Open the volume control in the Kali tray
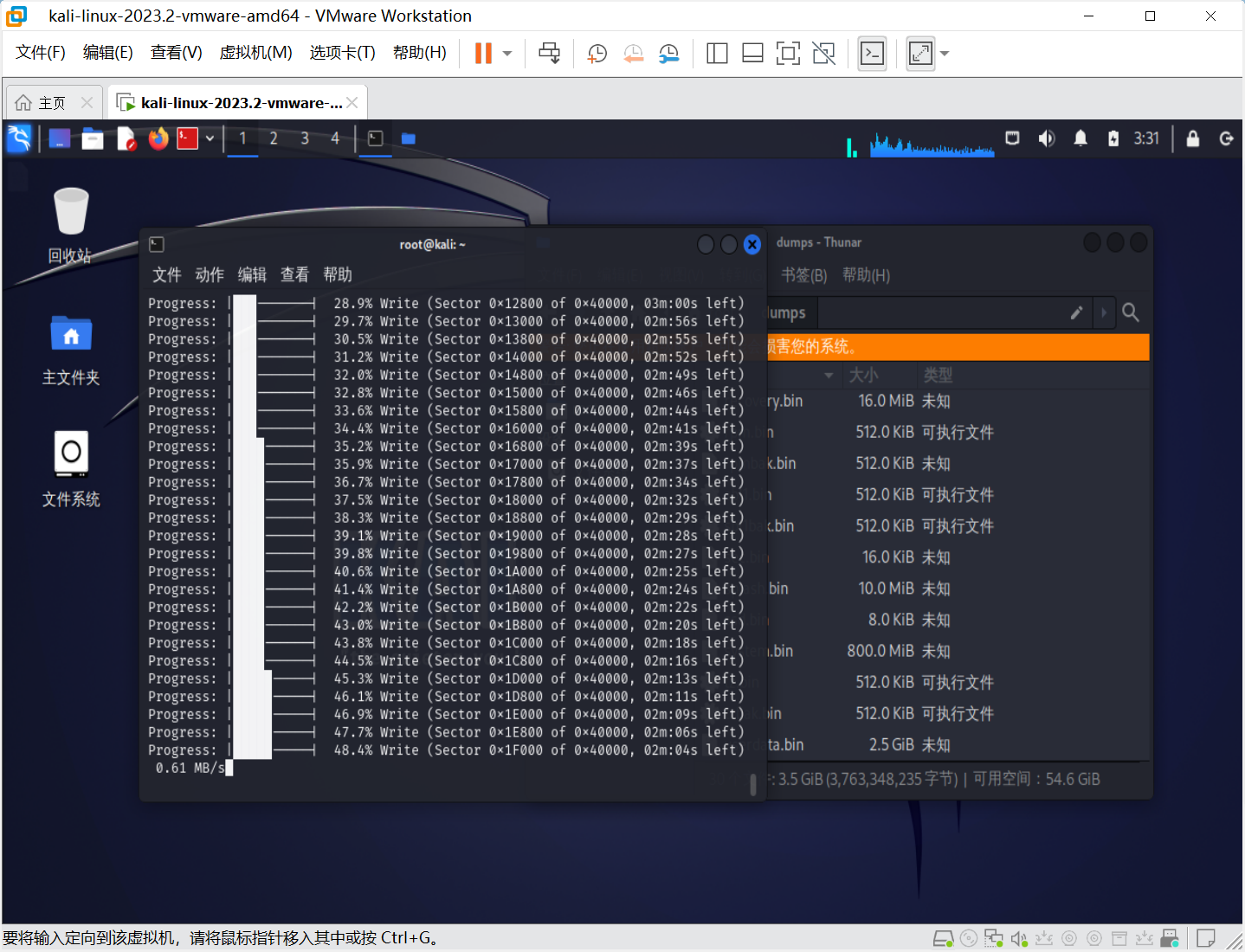This screenshot has width=1245, height=952. 1047,138
